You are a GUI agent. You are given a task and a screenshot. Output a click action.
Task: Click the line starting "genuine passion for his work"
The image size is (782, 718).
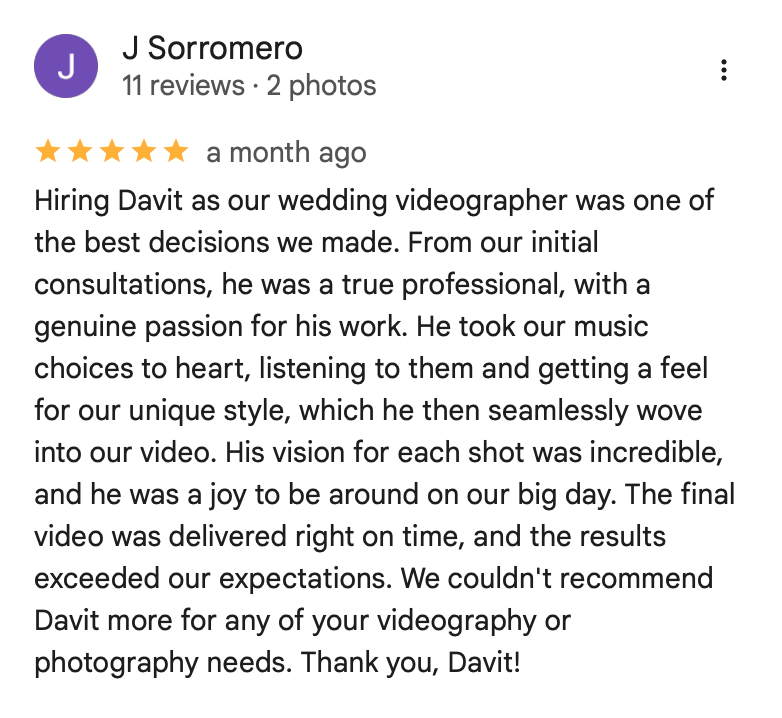point(341,327)
